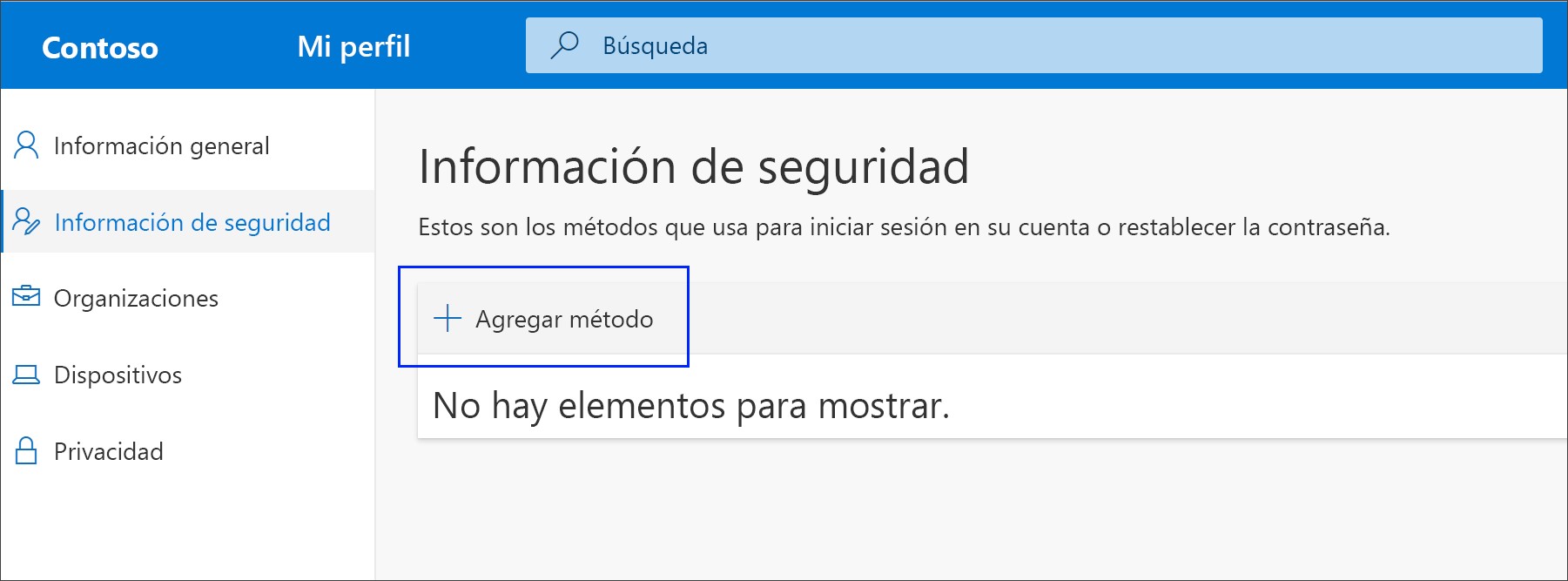The image size is (1568, 581).
Task: Click the Información de seguridad page heading
Action: point(693,166)
